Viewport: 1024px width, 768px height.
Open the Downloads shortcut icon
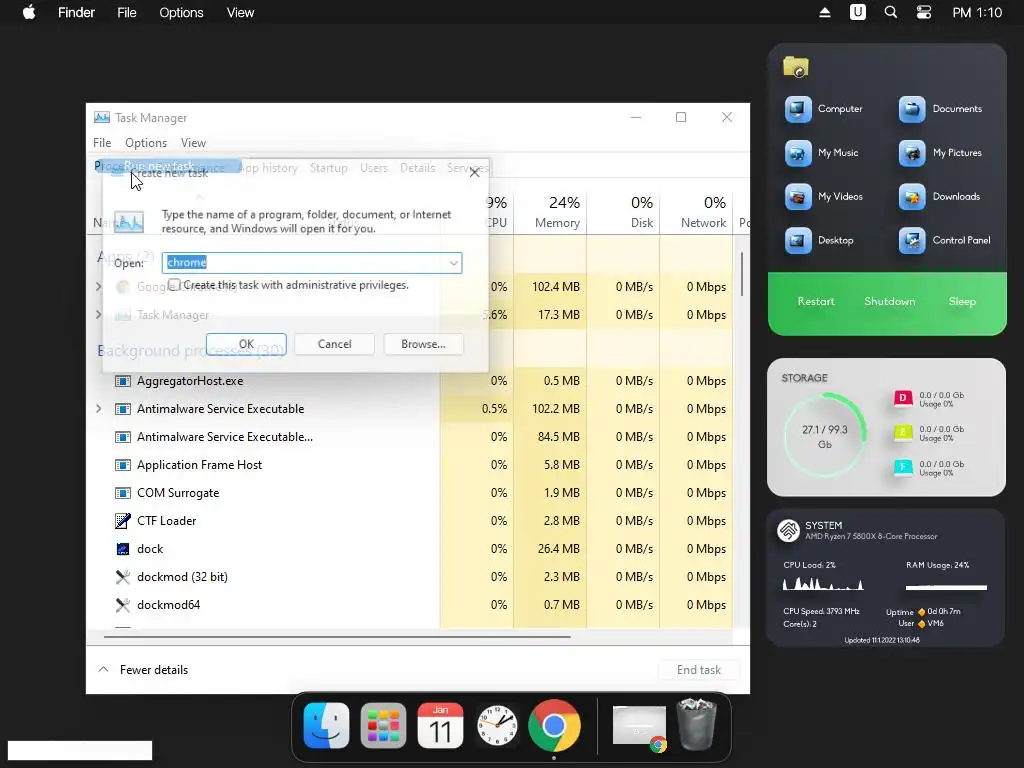point(912,197)
